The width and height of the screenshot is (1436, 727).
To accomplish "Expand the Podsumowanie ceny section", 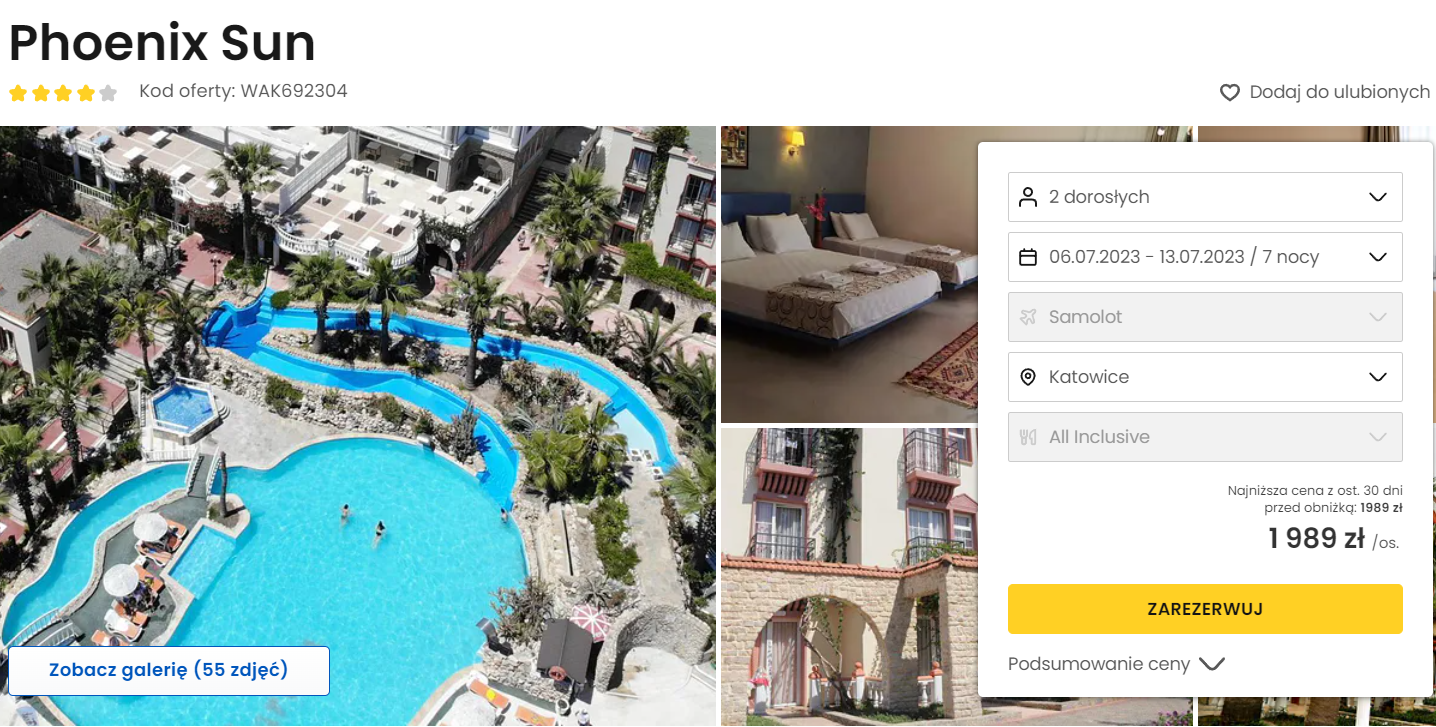I will pos(1116,664).
